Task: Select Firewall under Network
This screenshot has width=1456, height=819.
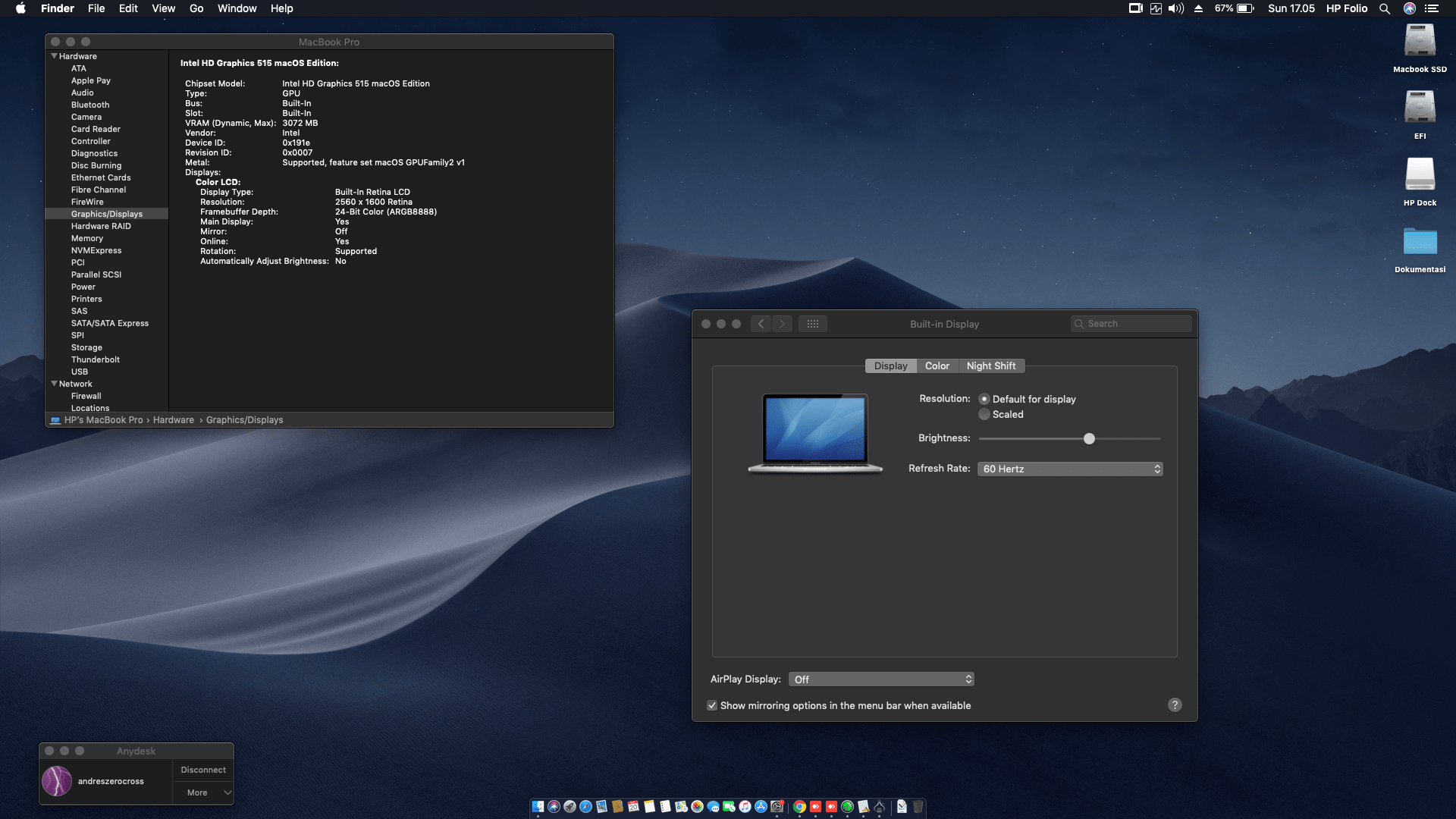Action: click(86, 396)
